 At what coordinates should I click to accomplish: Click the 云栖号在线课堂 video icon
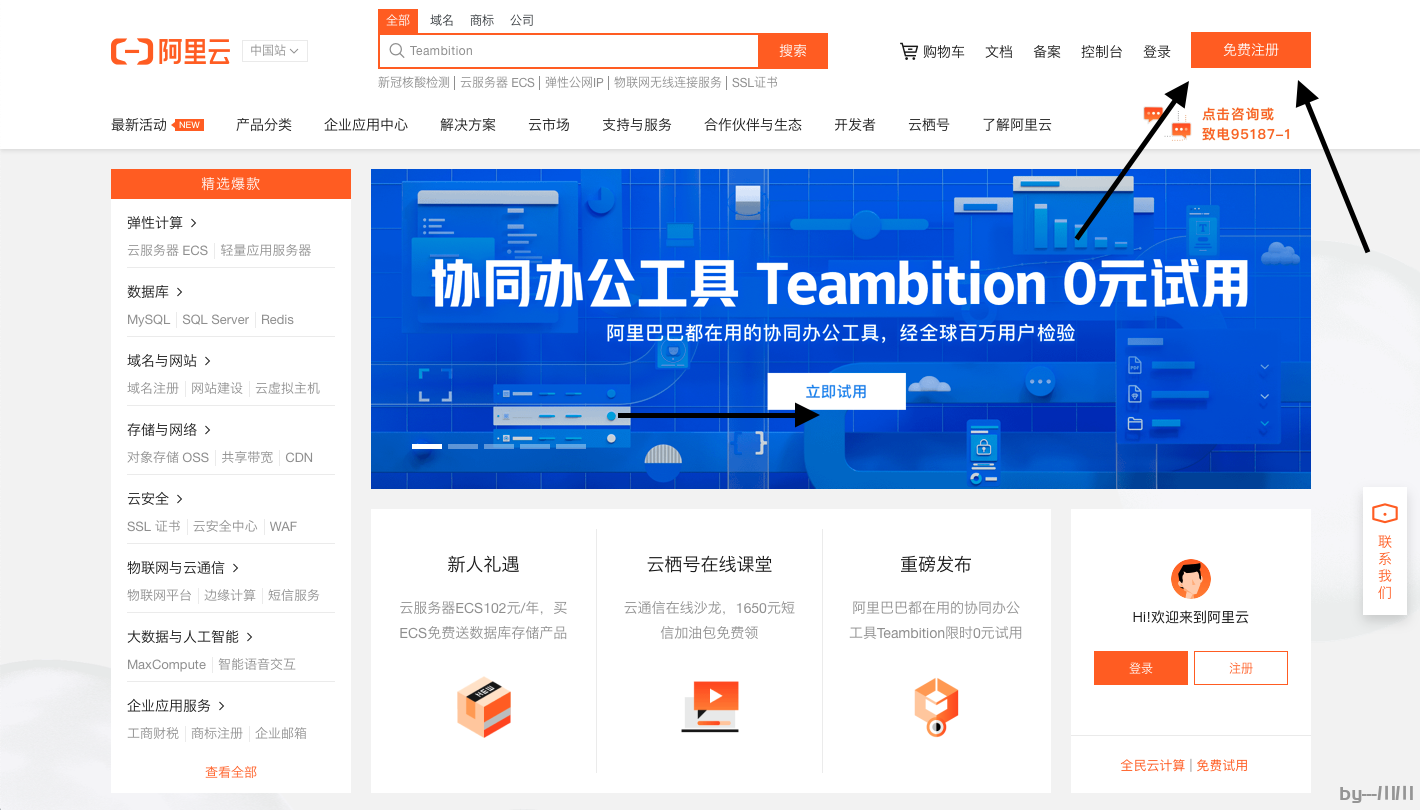pos(710,706)
